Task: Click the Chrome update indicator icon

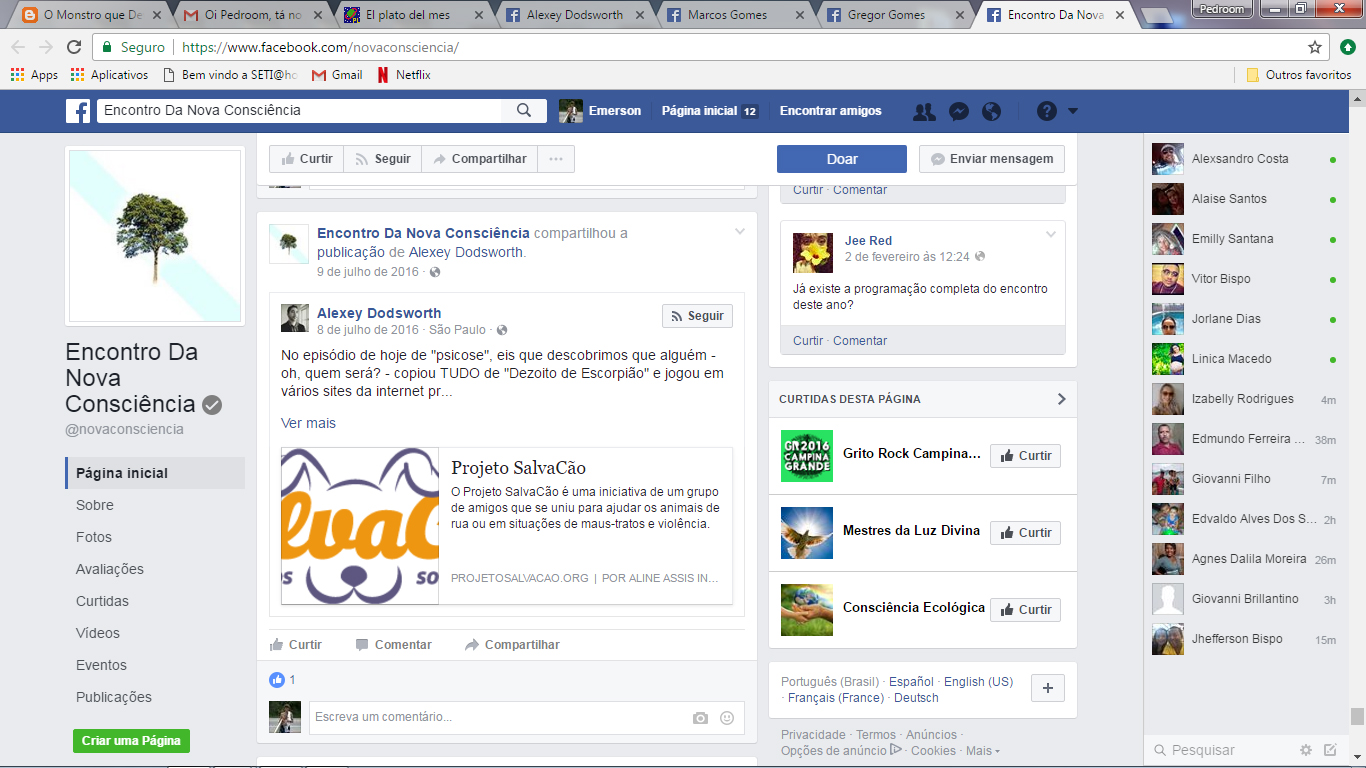Action: [x=1347, y=47]
